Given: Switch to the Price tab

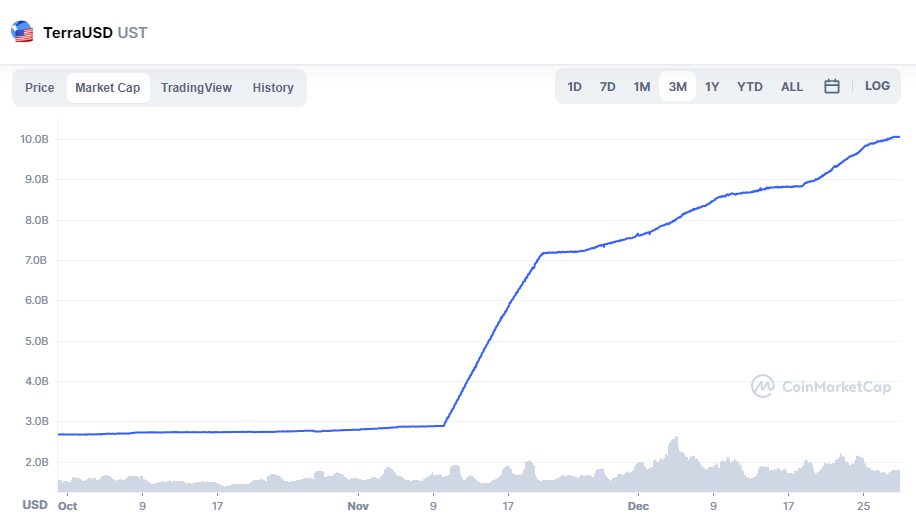Looking at the screenshot, I should [x=40, y=88].
